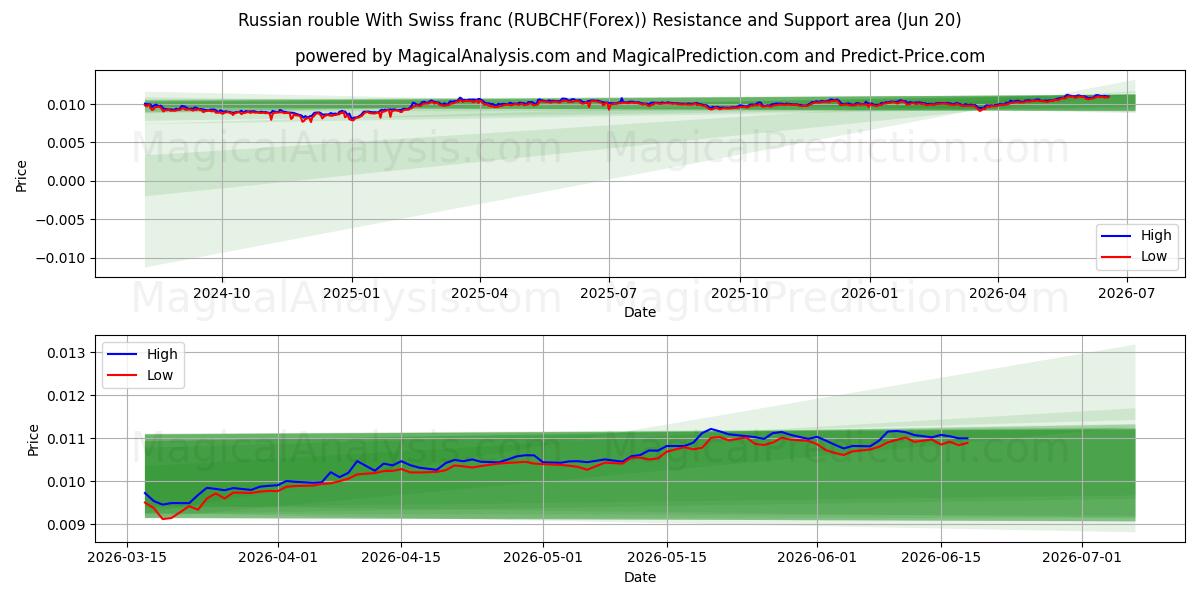Click the 2025-04 tick label

[479, 293]
